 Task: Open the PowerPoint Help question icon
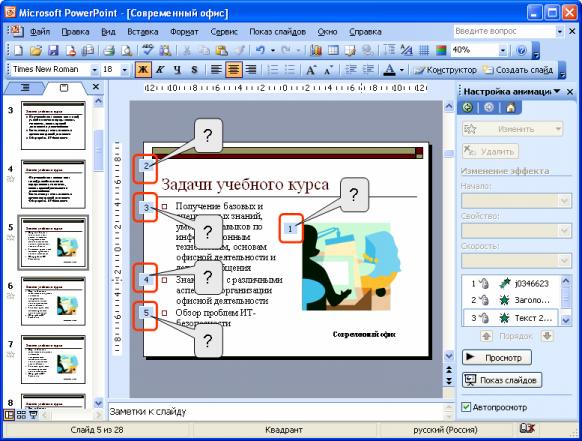click(x=521, y=50)
